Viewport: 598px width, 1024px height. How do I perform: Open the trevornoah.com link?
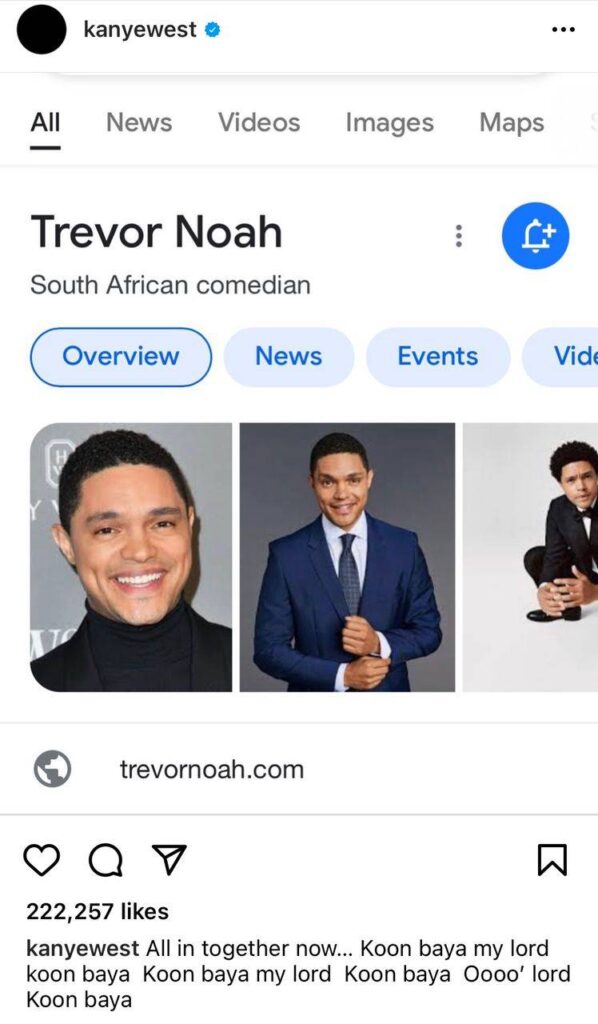(212, 769)
